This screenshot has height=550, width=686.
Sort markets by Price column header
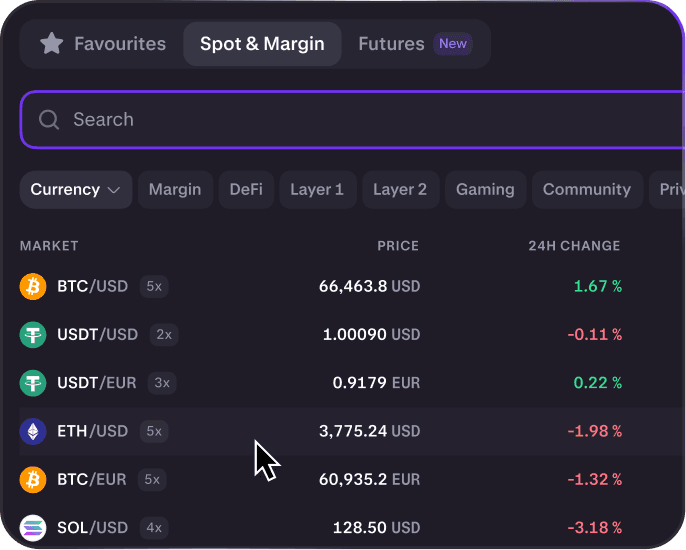(x=398, y=246)
